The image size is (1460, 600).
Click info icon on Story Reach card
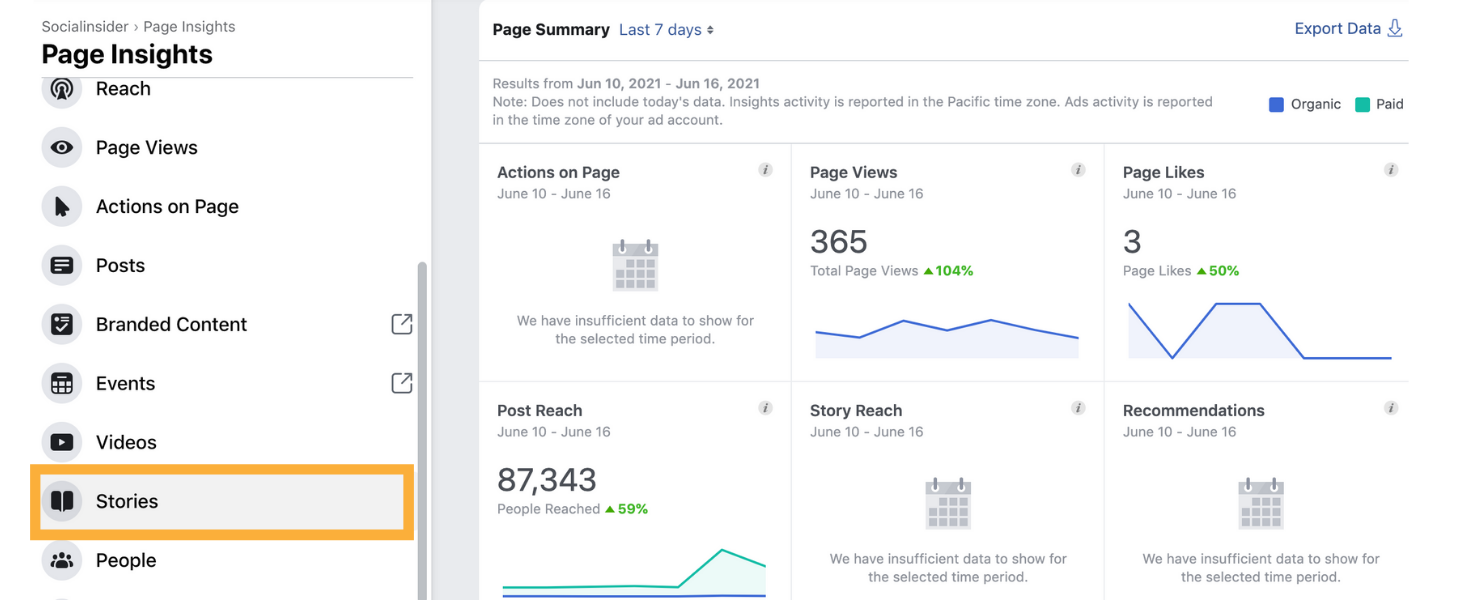pos(1078,408)
